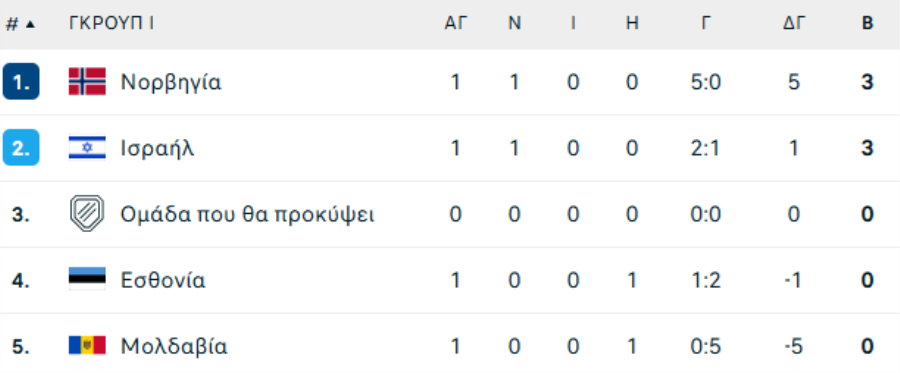
Task: Open the Ισραήλ team link
Action: pyautogui.click(x=157, y=148)
